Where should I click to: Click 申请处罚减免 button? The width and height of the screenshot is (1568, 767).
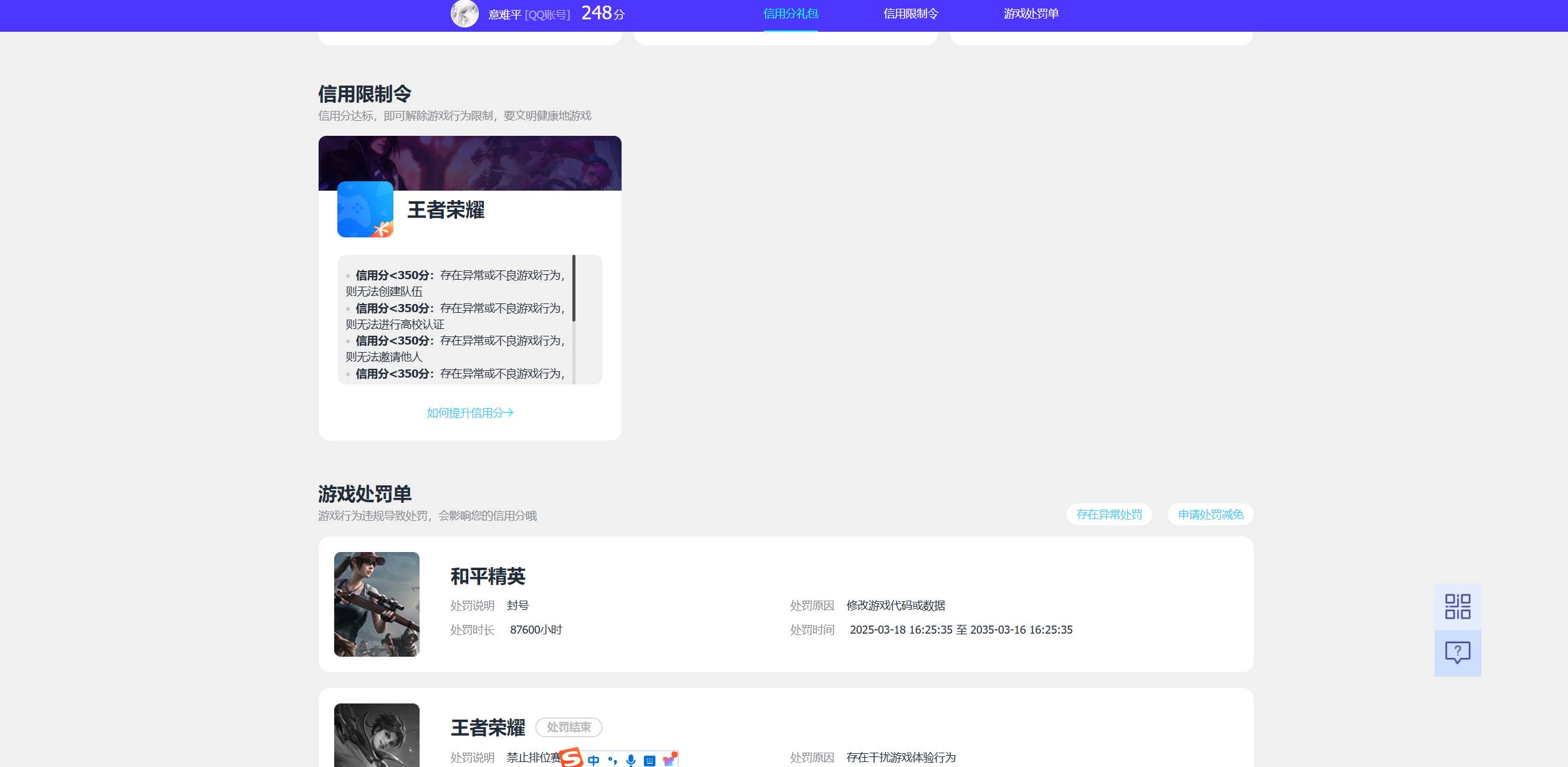tap(1211, 515)
